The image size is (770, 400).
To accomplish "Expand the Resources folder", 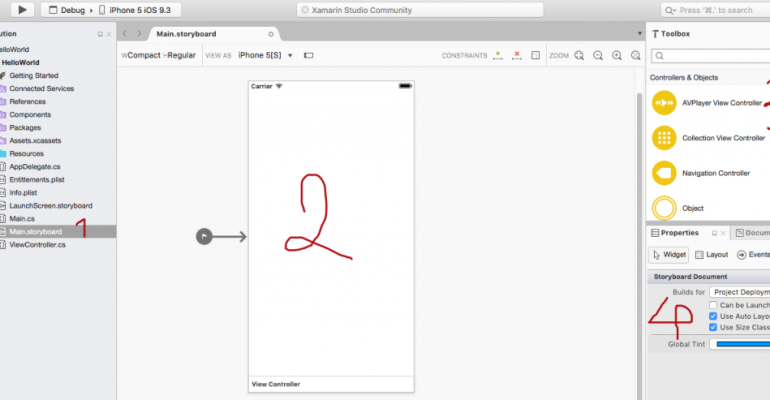I will [x=26, y=154].
